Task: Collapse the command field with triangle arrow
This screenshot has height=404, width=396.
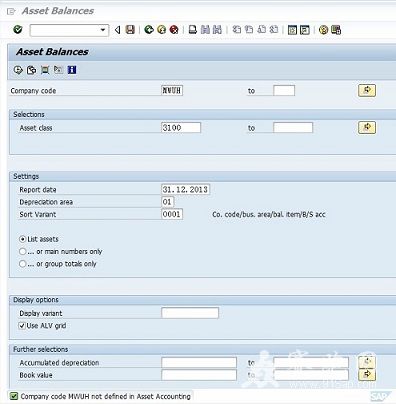Action: pos(117,30)
